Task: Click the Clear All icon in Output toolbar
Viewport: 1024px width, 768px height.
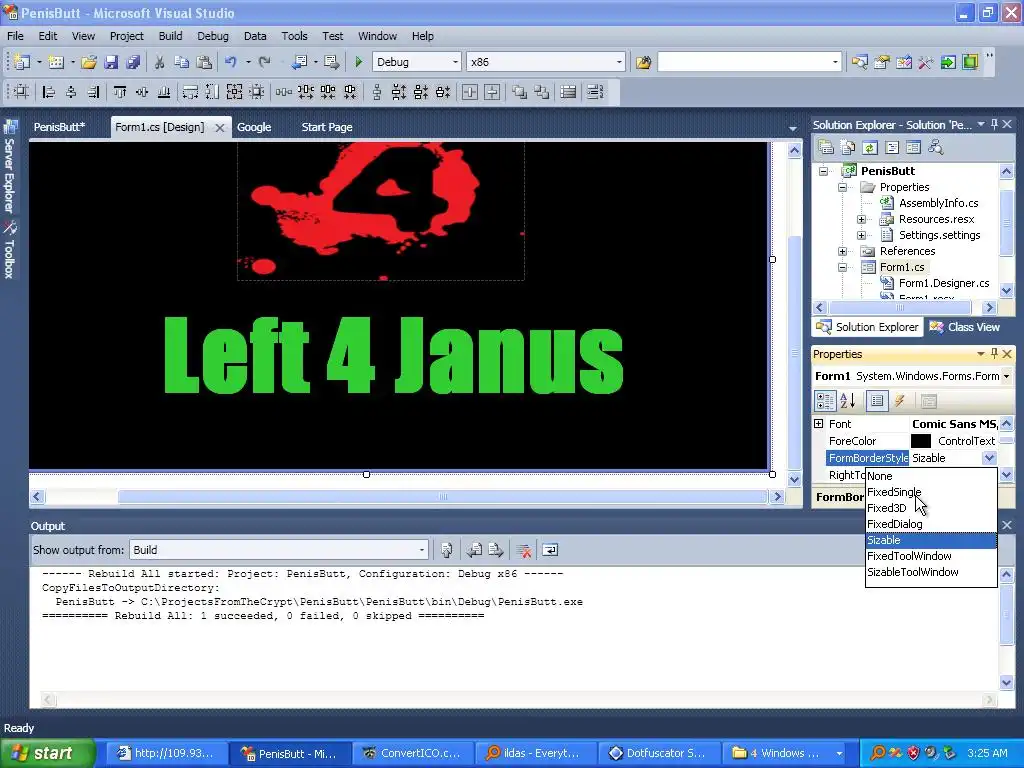Action: (x=523, y=551)
